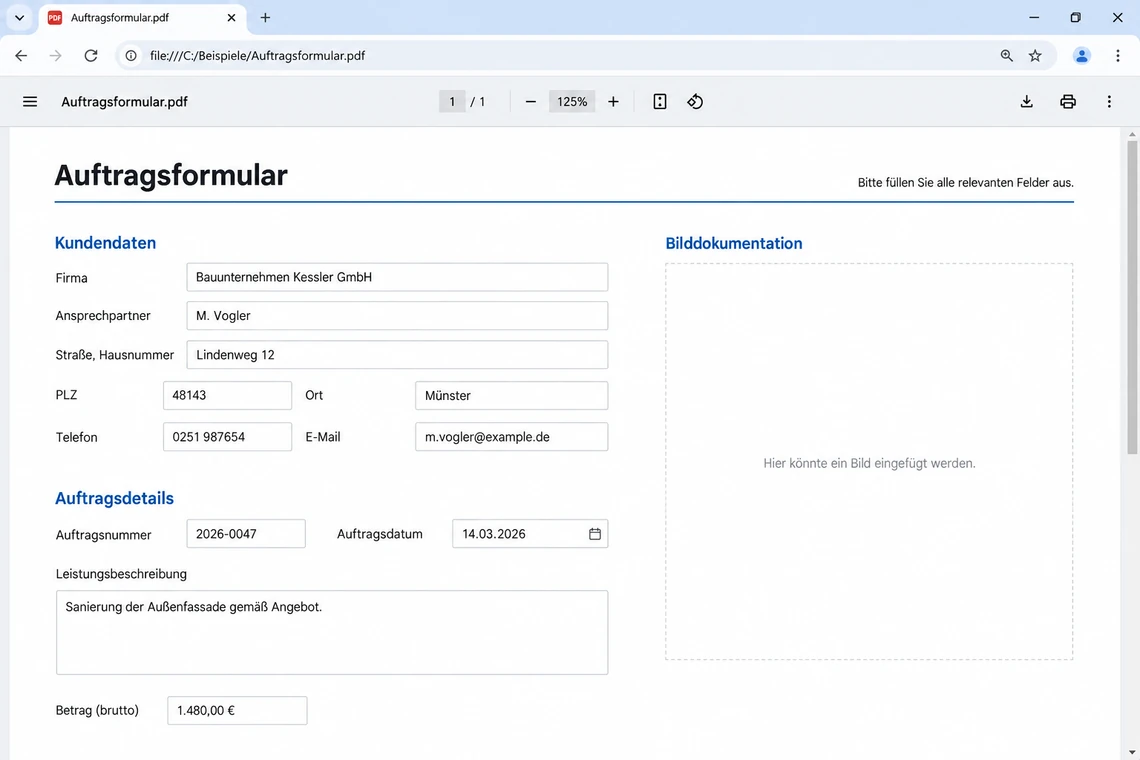Viewport: 1140px width, 760px height.
Task: Click the Auftragsformular.pdf toolbar file name
Action: point(124,102)
